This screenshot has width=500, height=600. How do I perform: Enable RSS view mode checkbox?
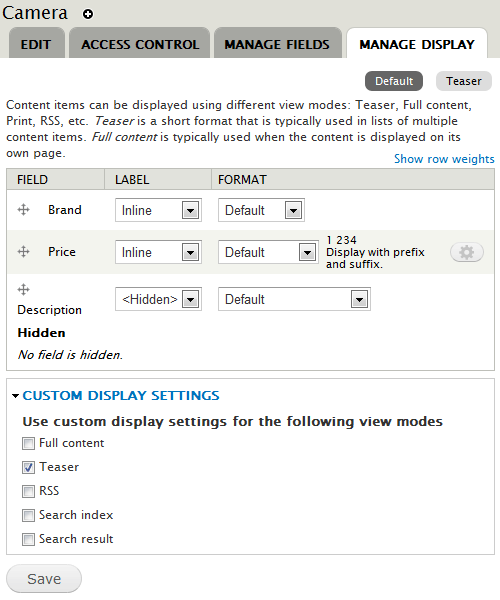point(28,491)
